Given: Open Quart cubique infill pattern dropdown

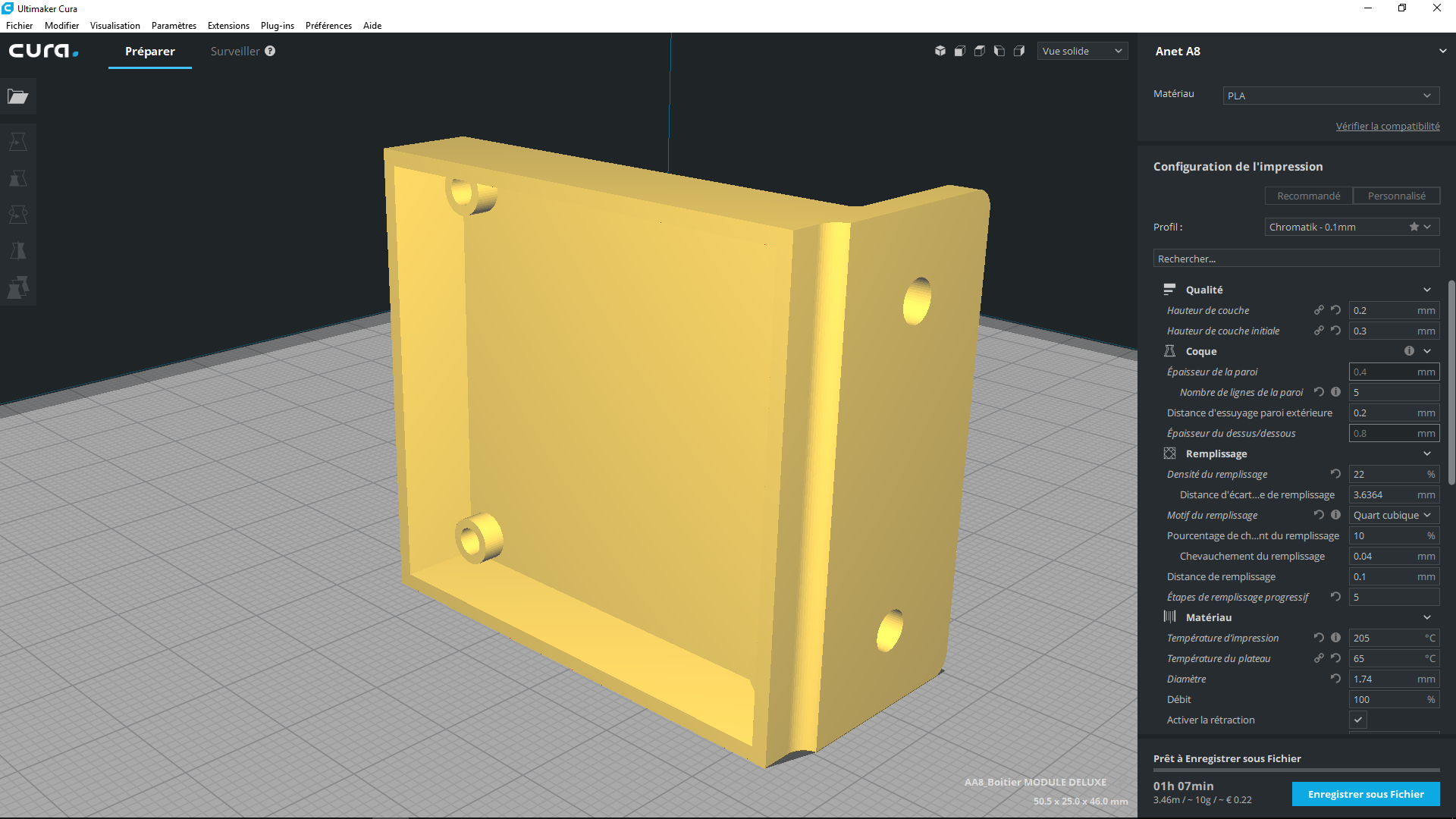Looking at the screenshot, I should coord(1394,515).
